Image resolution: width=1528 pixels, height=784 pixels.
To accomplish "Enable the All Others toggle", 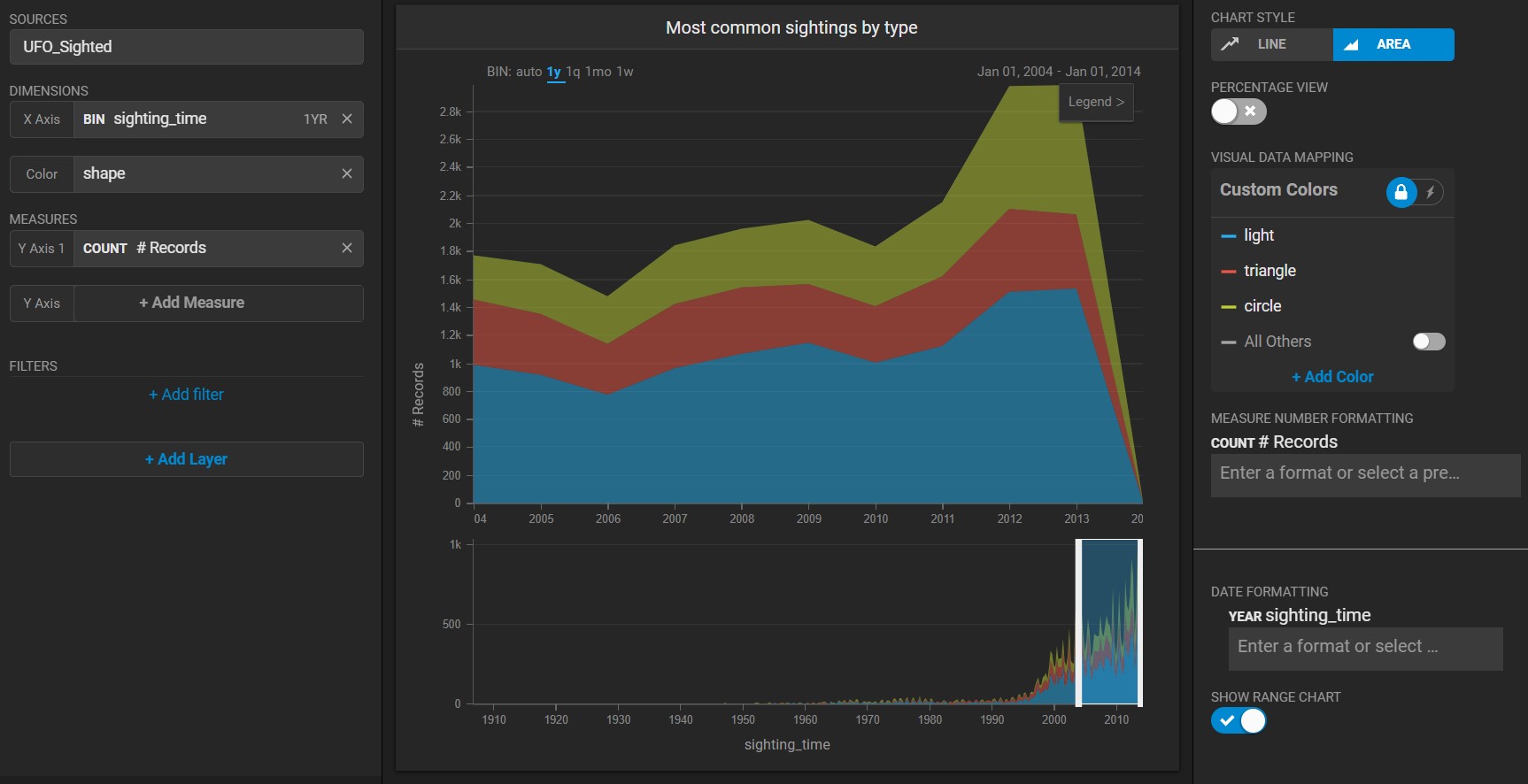I will (x=1428, y=342).
